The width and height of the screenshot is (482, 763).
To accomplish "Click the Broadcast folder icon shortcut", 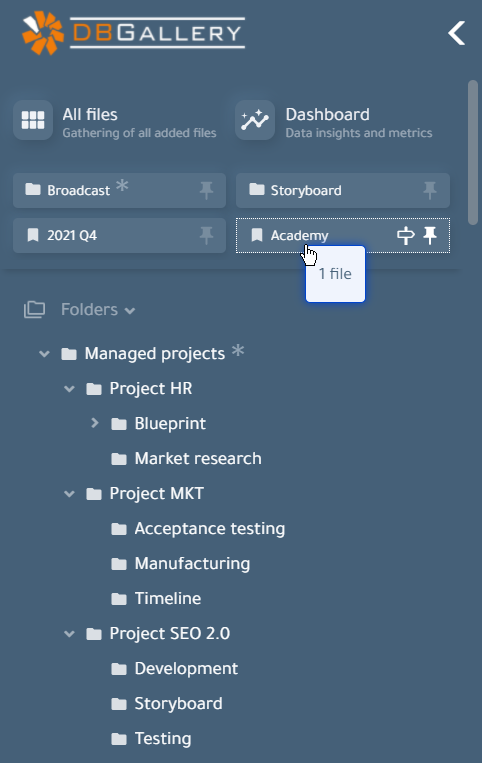I will tap(33, 189).
